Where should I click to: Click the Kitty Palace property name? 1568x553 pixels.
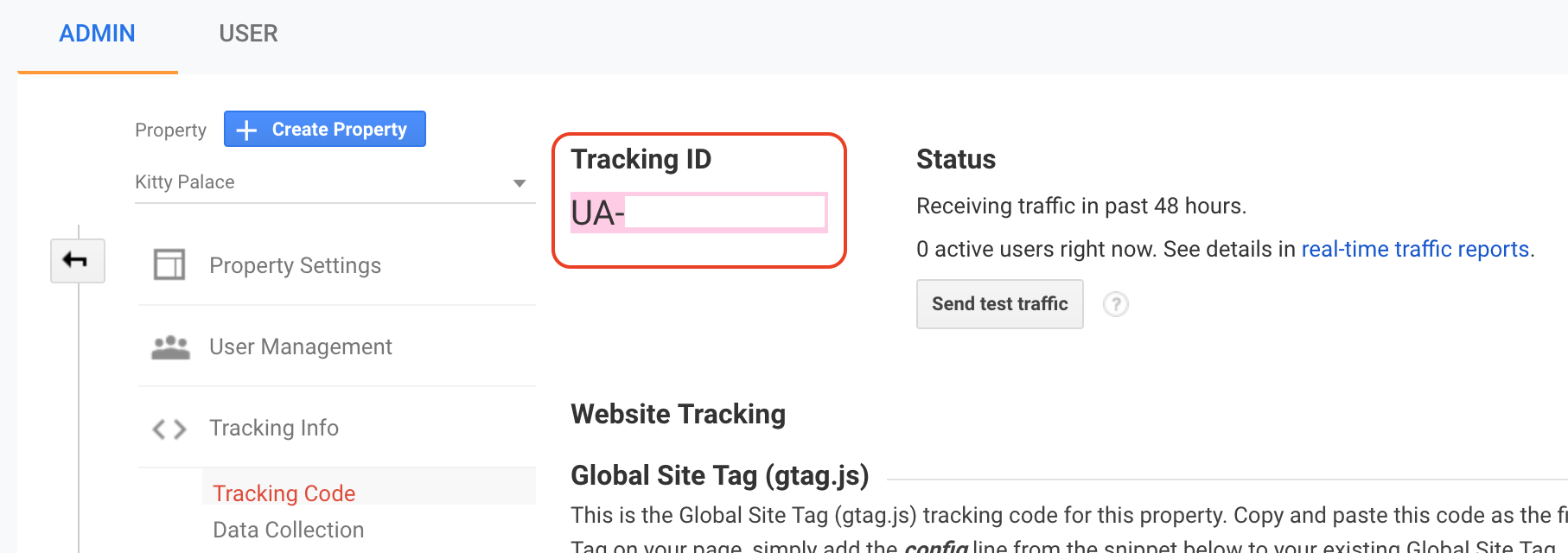pyautogui.click(x=183, y=182)
